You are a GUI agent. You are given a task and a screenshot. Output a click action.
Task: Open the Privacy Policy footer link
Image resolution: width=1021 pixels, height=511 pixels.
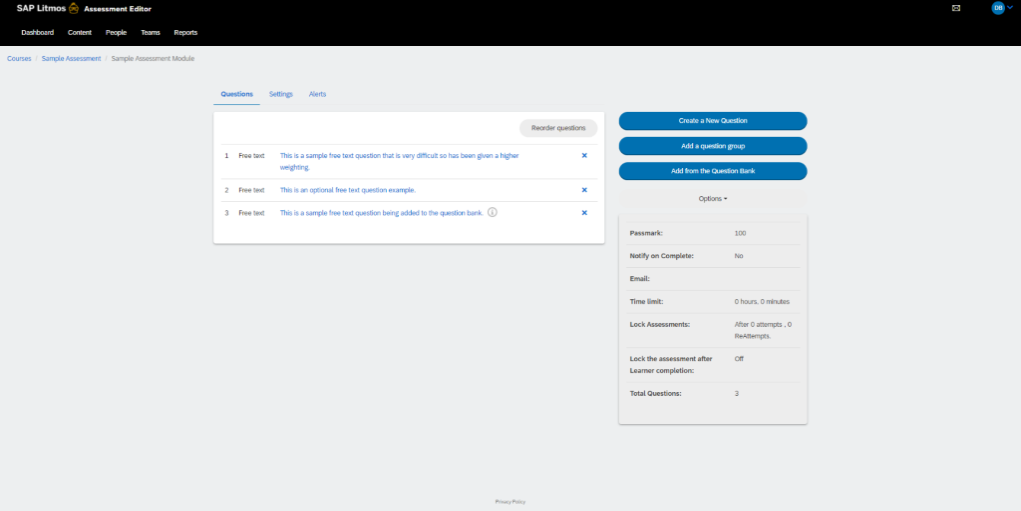pos(510,502)
